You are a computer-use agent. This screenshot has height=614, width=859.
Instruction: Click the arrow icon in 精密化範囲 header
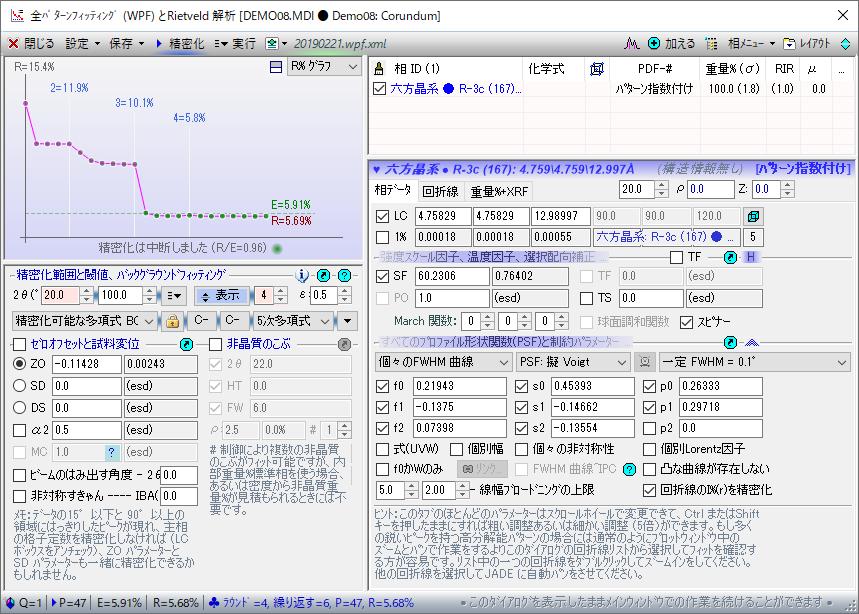(x=323, y=276)
